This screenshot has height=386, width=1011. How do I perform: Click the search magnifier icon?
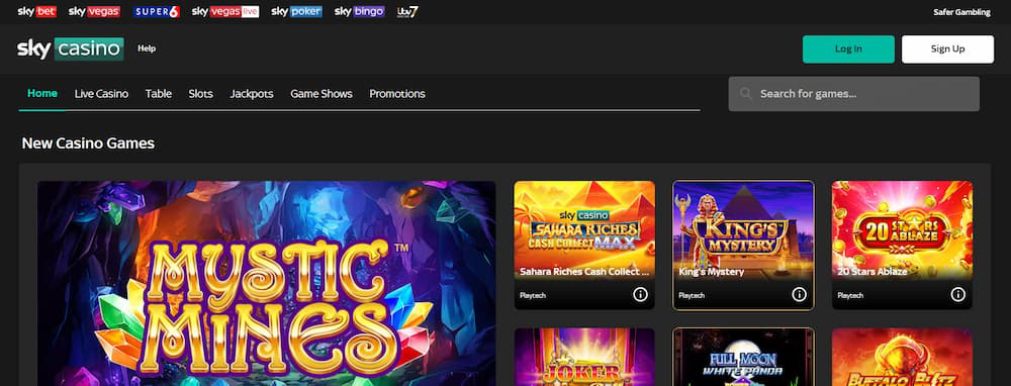tap(746, 94)
